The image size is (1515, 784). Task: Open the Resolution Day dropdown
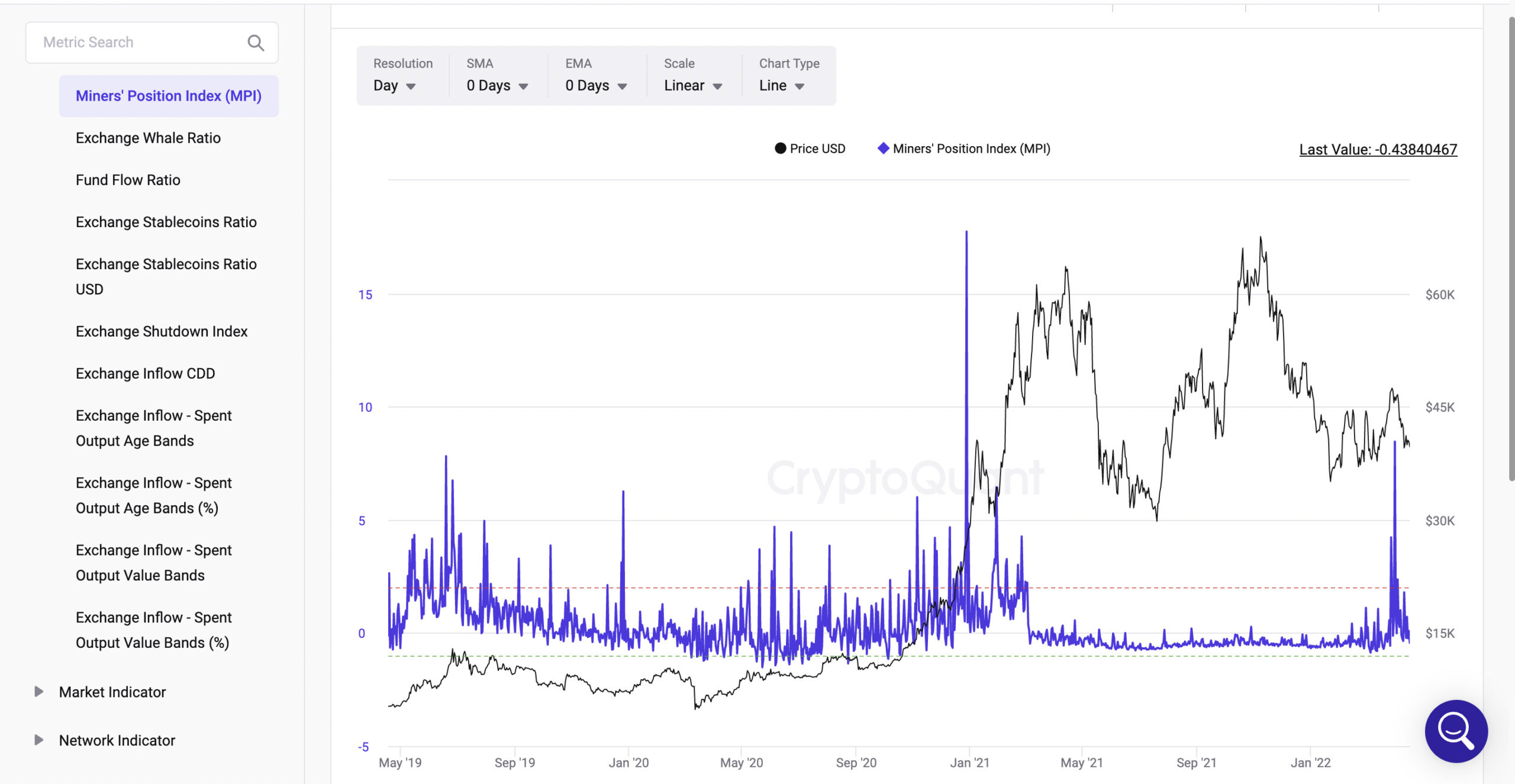click(395, 86)
